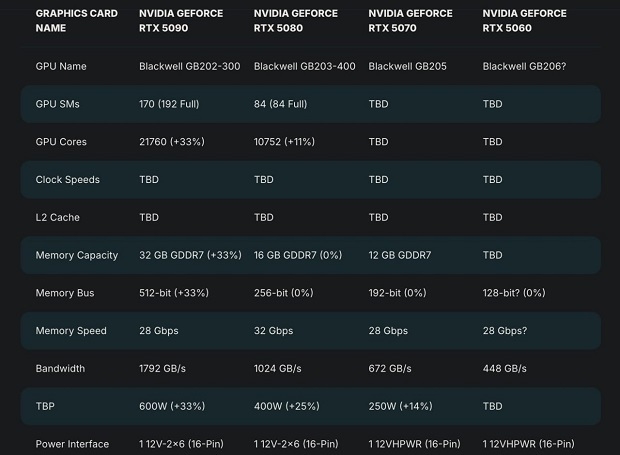Select the GPU SMs row label

click(x=59, y=104)
